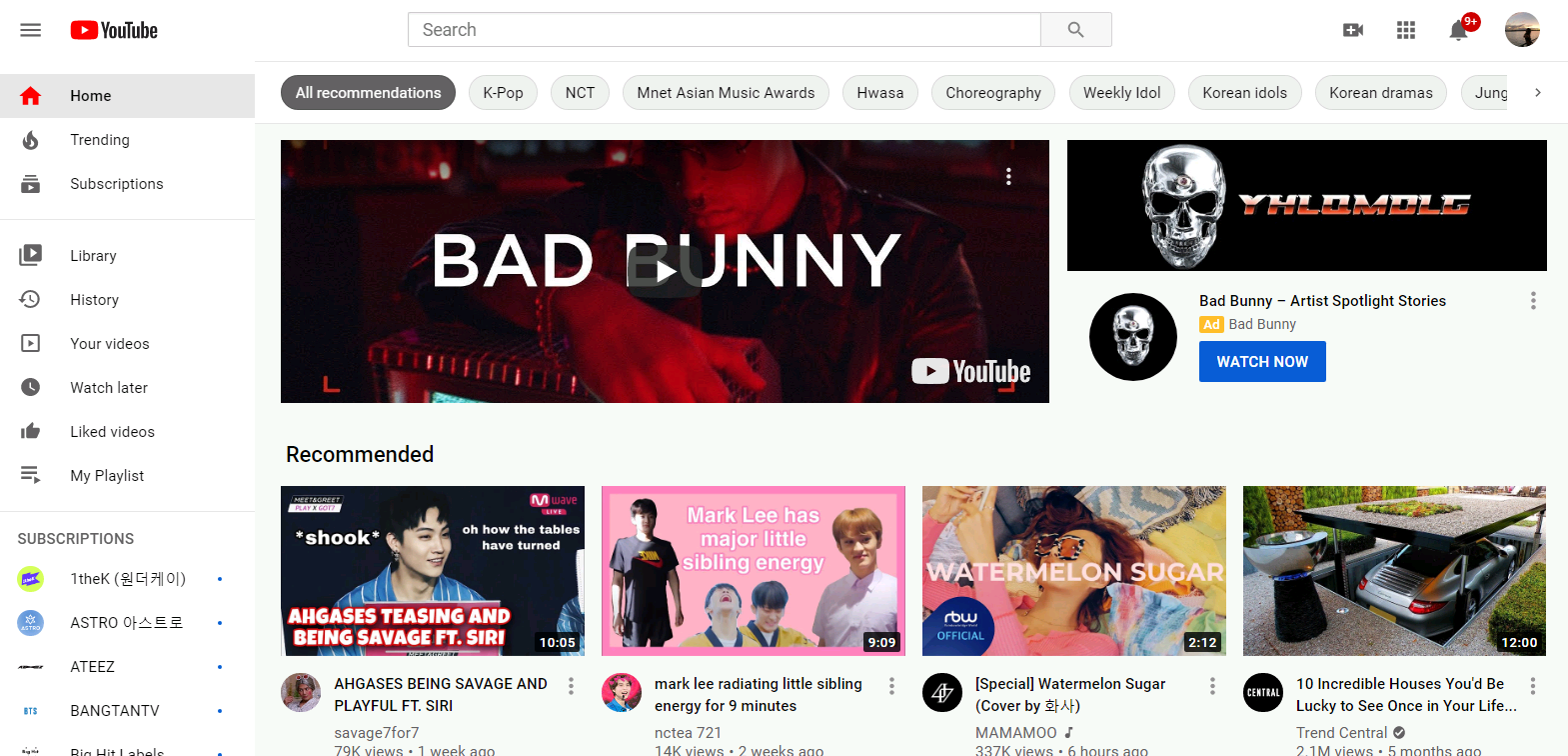Open options on Bad Bunny promo video
The image size is (1568, 756).
click(x=1008, y=177)
